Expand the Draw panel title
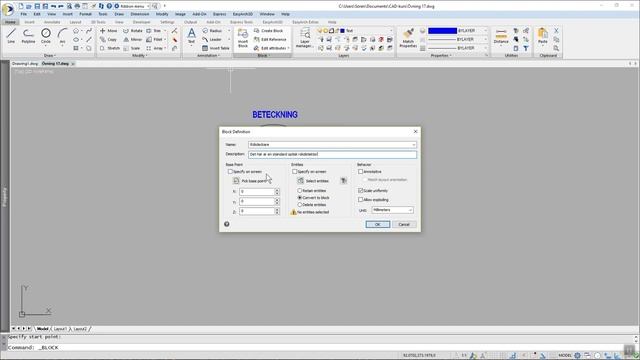This screenshot has width=640, height=360. point(49,56)
